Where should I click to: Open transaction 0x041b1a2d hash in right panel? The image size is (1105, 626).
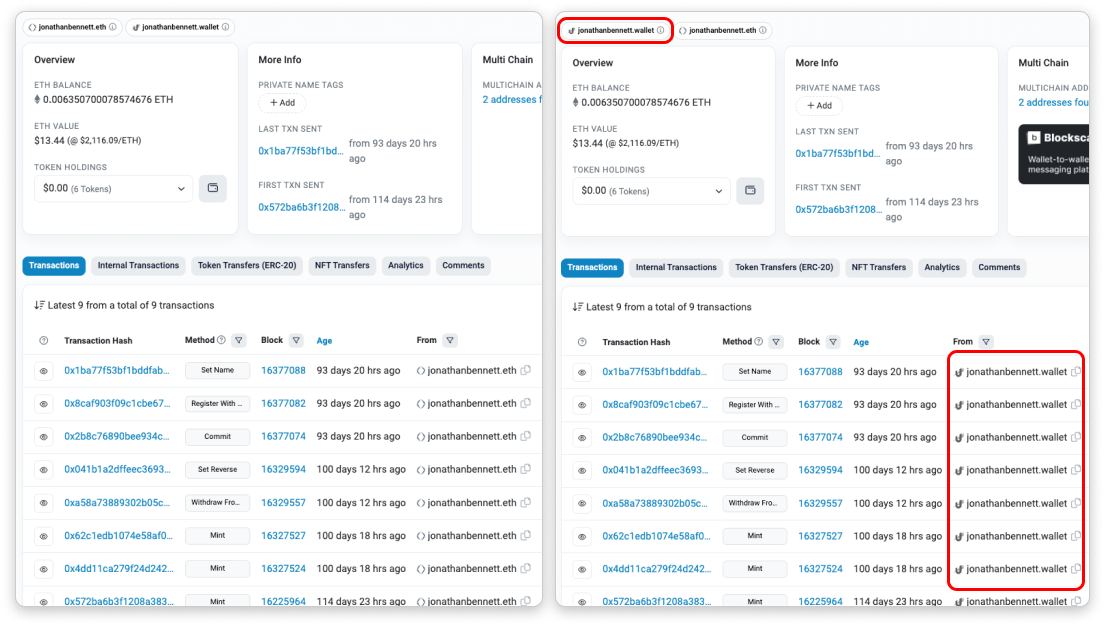[654, 470]
